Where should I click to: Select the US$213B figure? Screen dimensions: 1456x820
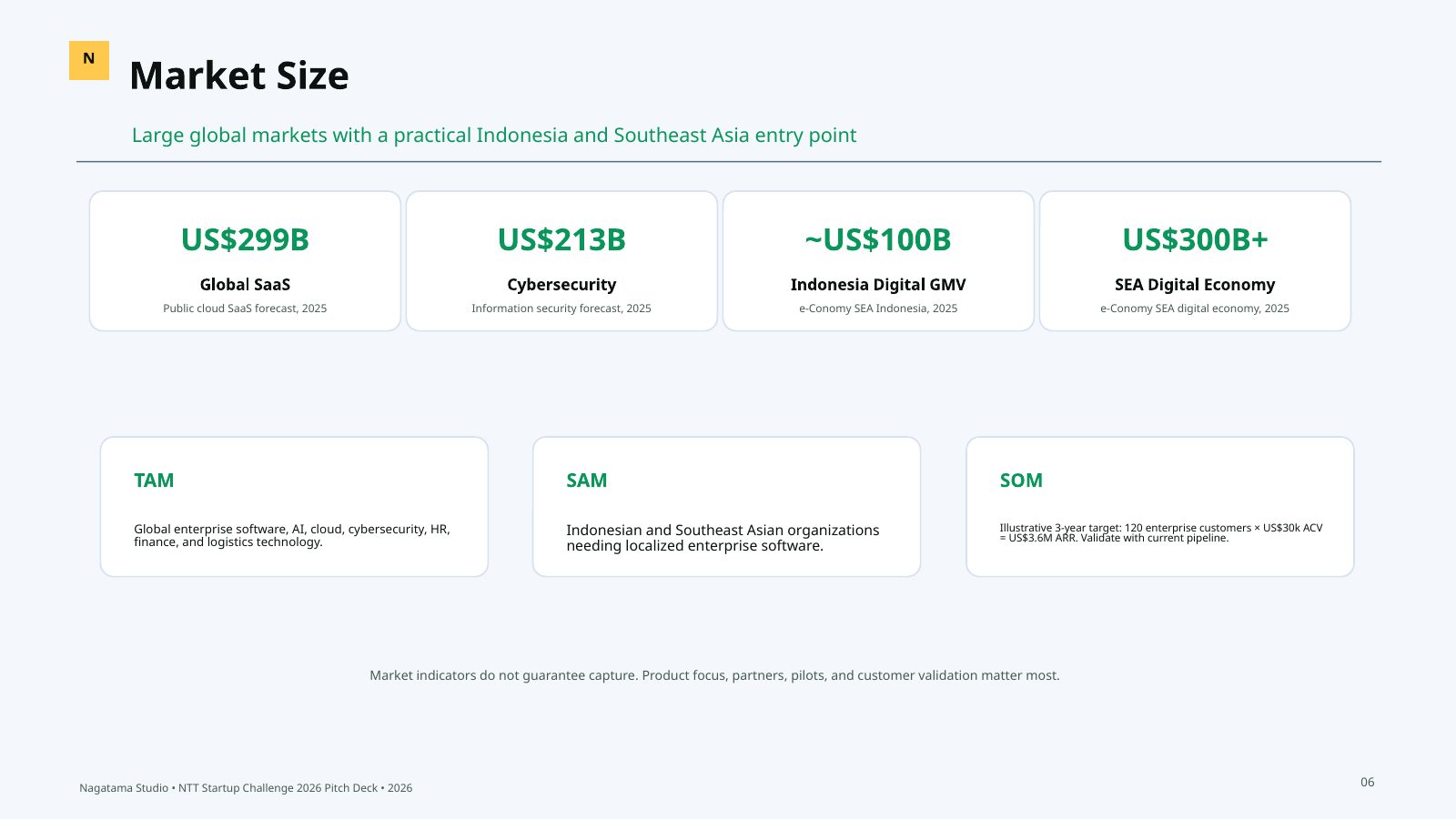[x=561, y=239]
